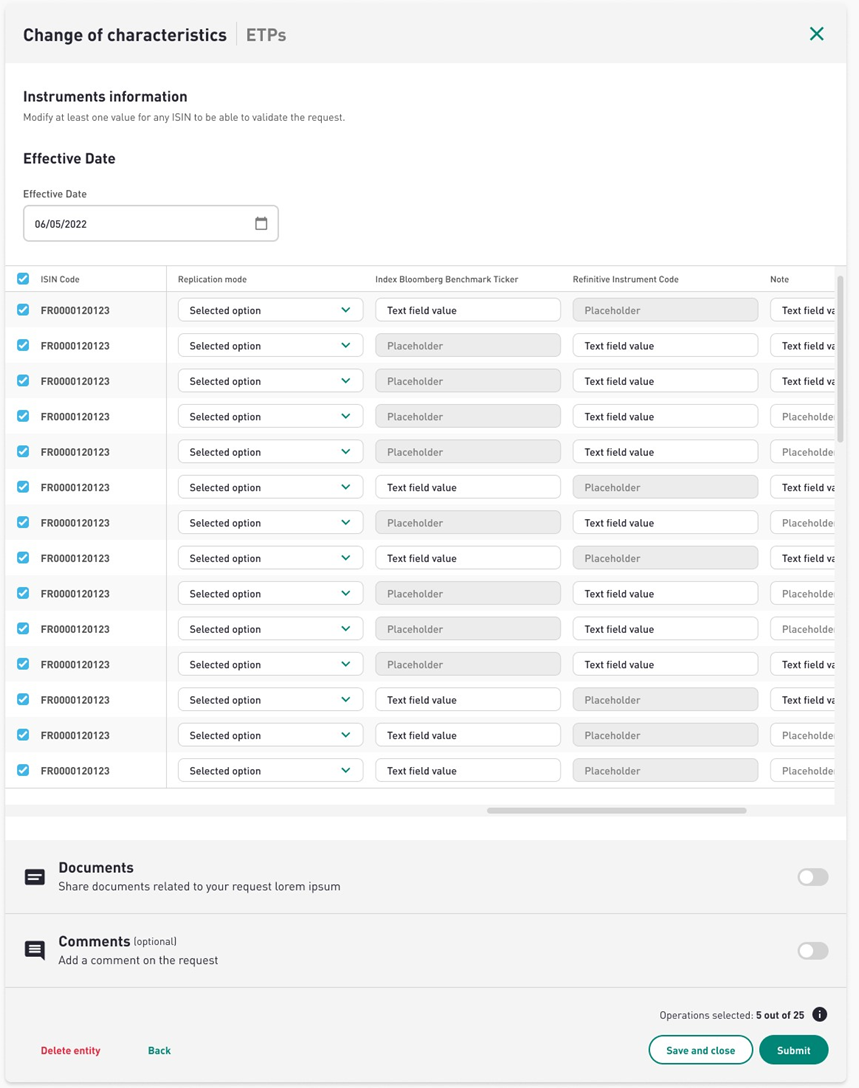Enable the Comments toggle switch
The image size is (859, 1088).
pos(812,951)
